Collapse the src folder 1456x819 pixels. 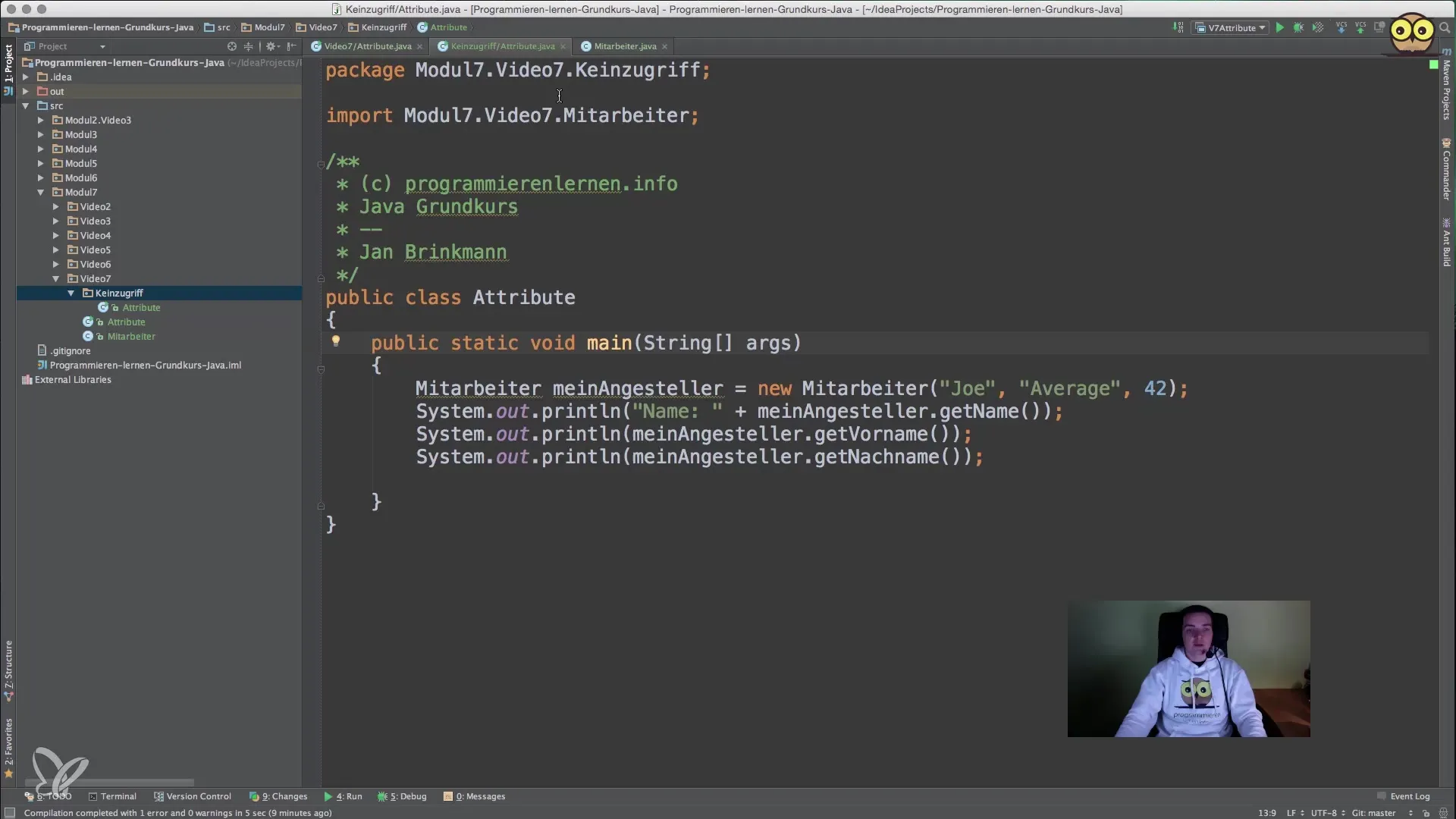pos(26,105)
